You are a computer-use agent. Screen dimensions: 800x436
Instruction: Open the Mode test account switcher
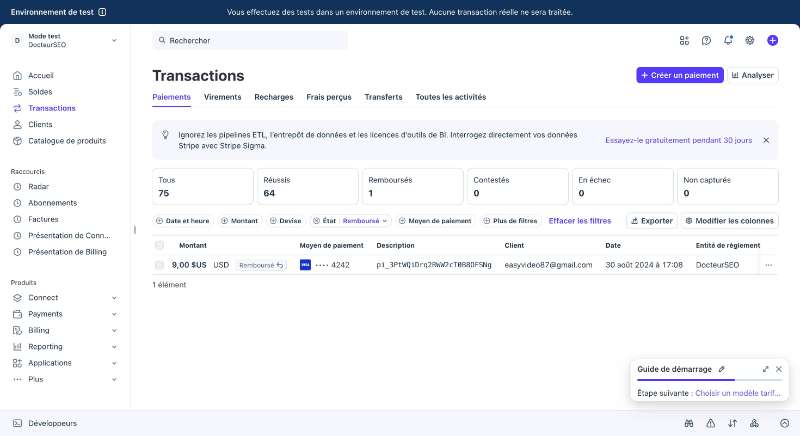pyautogui.click(x=64, y=40)
